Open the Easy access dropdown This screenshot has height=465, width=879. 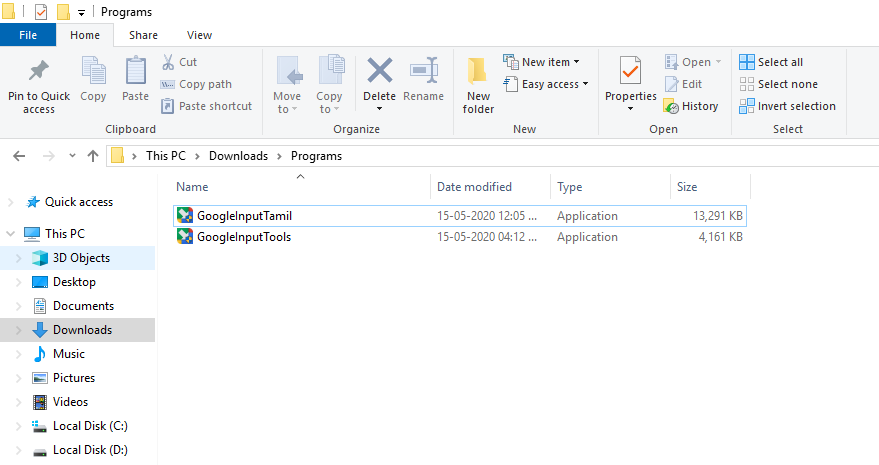pos(546,84)
